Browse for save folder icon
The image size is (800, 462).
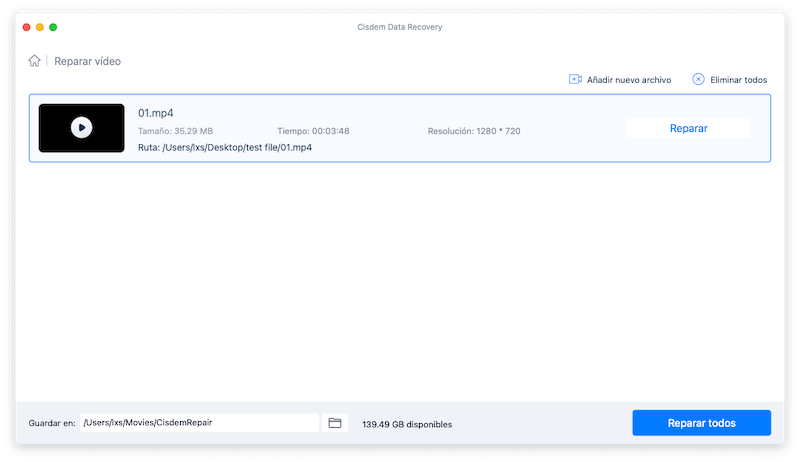click(335, 423)
